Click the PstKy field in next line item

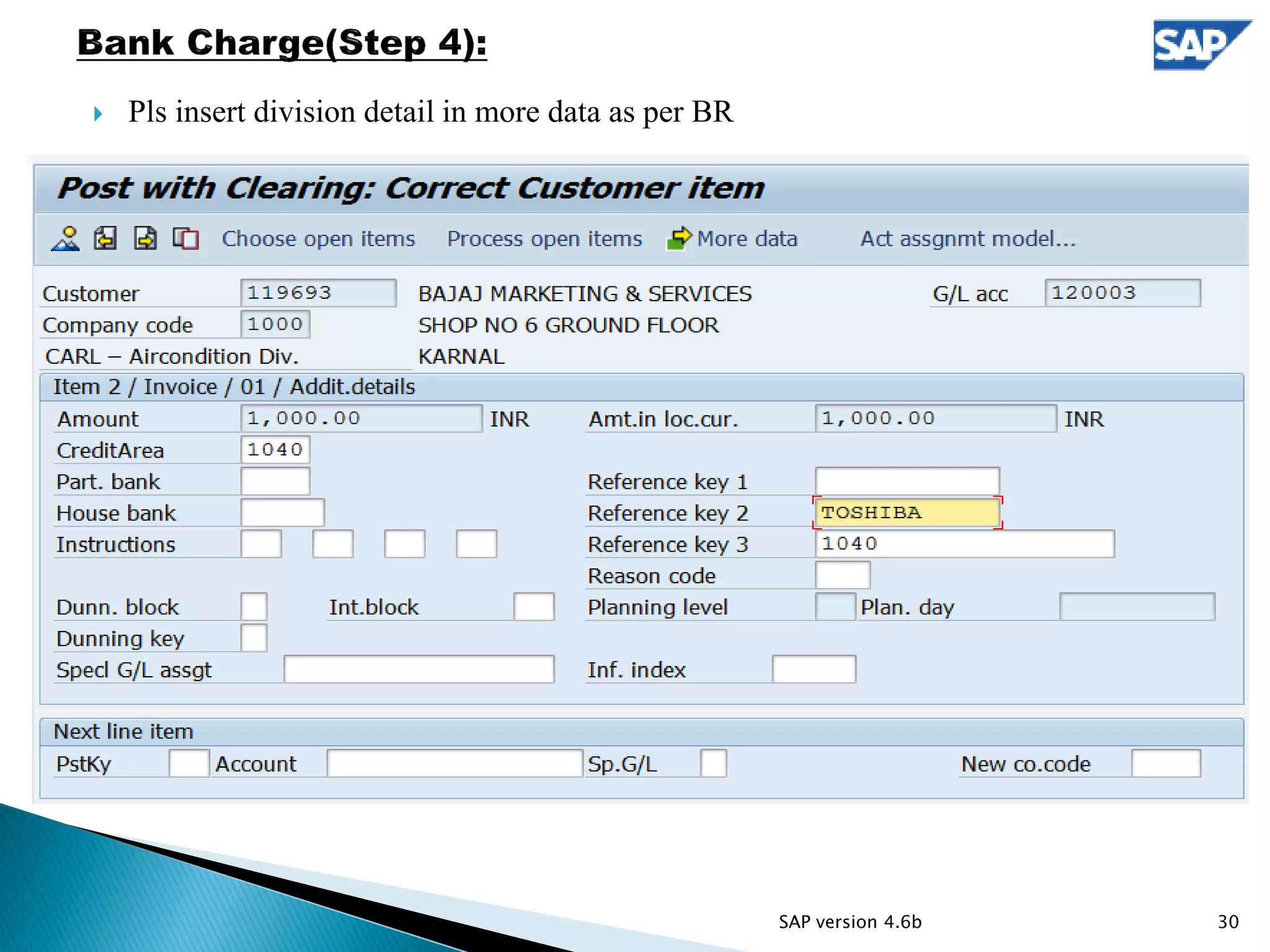click(x=189, y=763)
